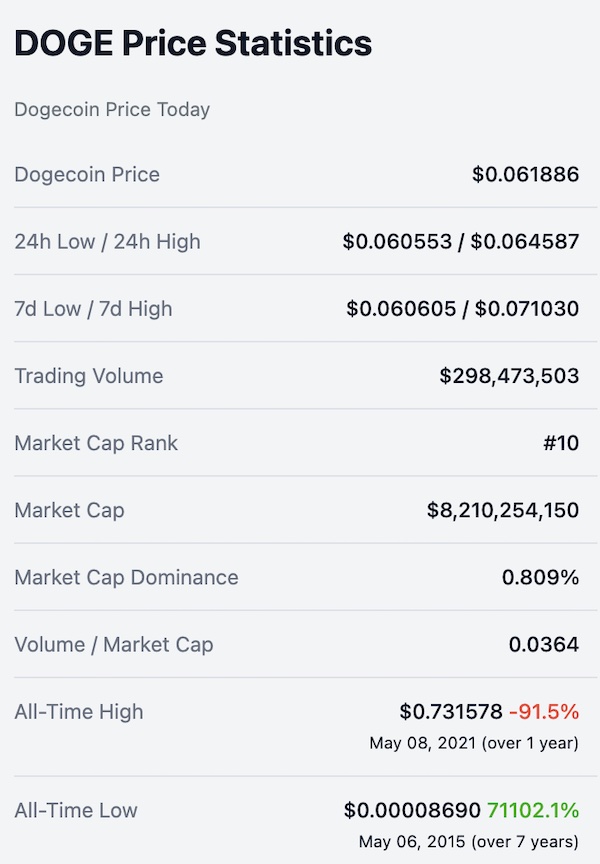The height and width of the screenshot is (864, 600).
Task: Click the green 71102.1% change figure
Action: pyautogui.click(x=533, y=811)
